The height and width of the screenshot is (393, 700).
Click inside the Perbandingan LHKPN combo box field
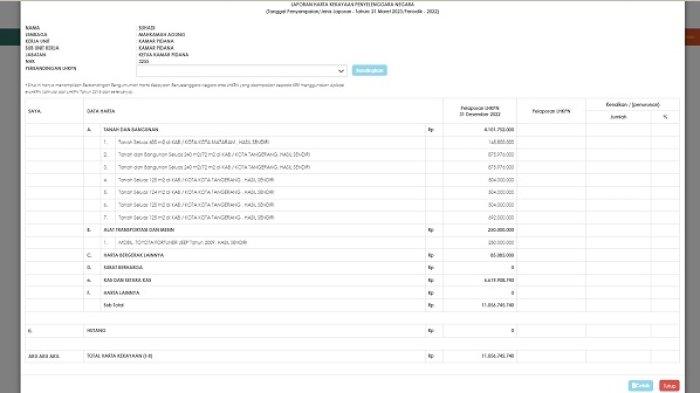tap(242, 71)
